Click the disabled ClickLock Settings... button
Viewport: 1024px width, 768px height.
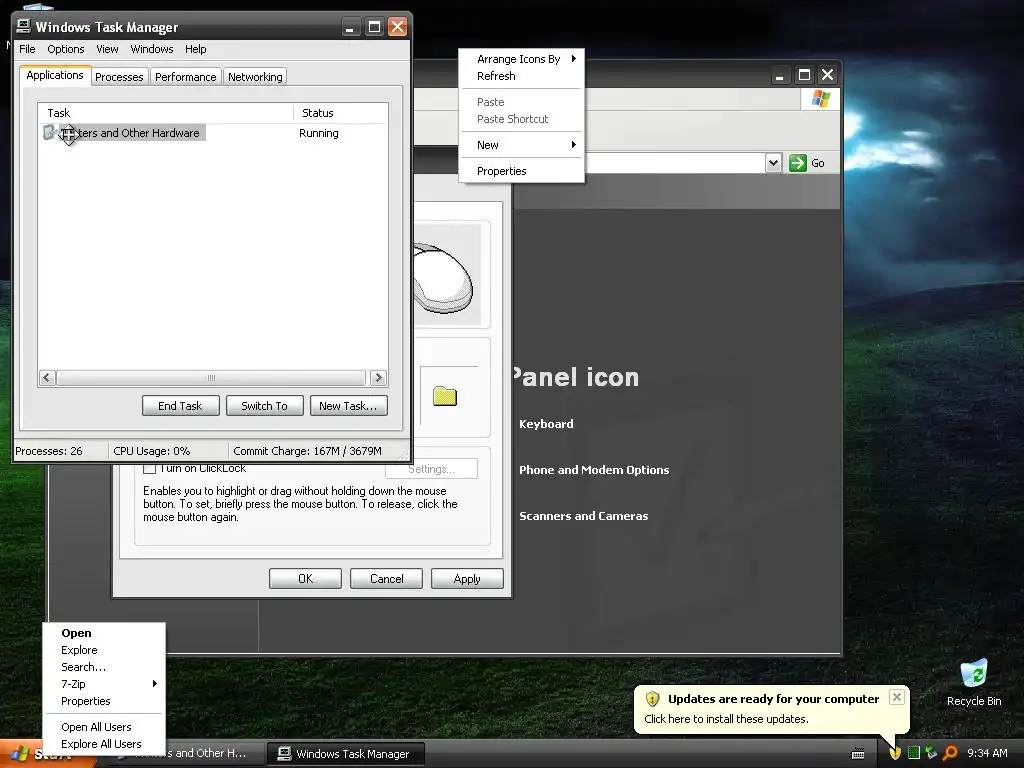click(x=431, y=469)
